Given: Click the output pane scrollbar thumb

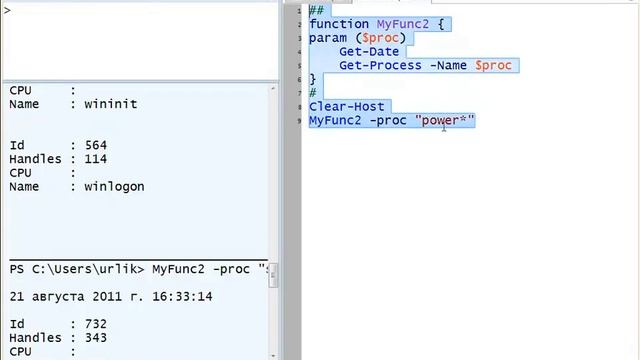Looking at the screenshot, I should 273,276.
